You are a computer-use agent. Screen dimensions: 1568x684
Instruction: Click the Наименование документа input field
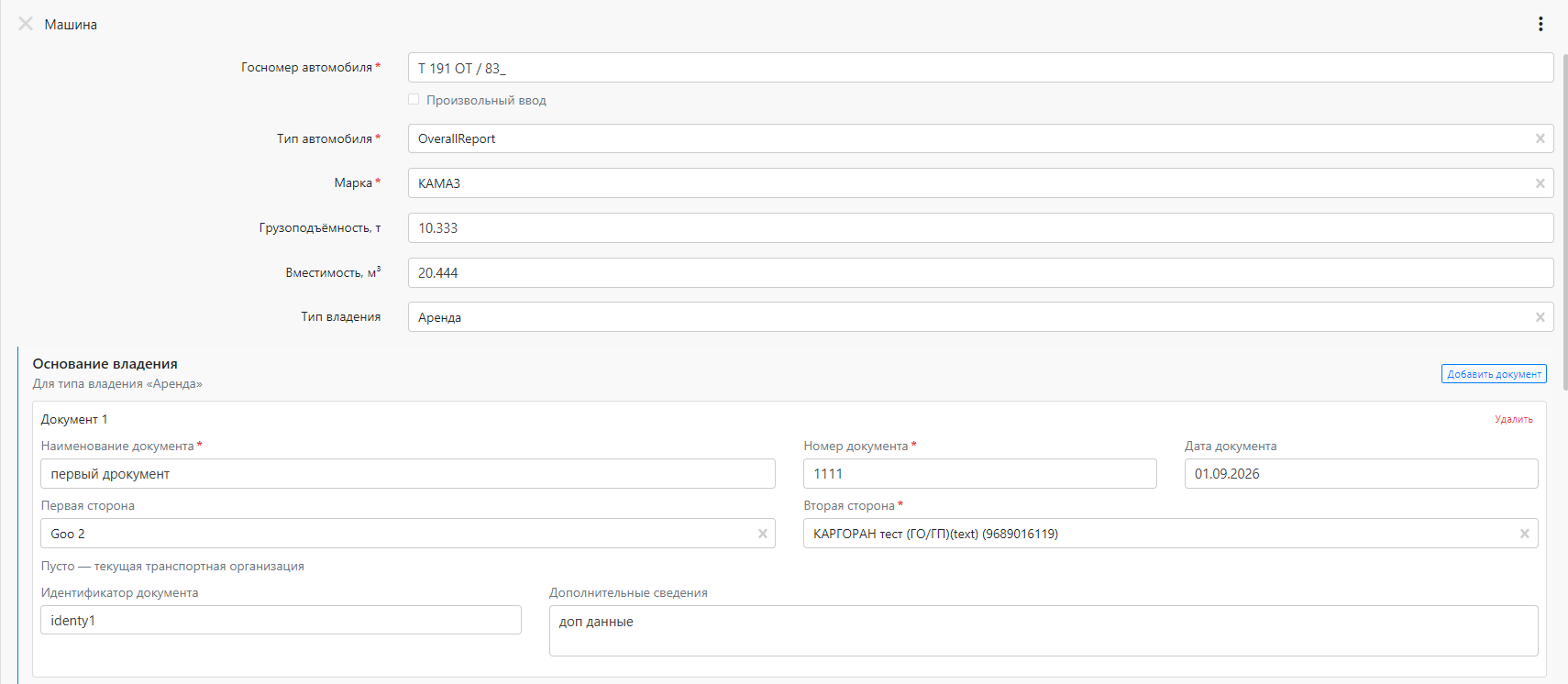coord(408,474)
